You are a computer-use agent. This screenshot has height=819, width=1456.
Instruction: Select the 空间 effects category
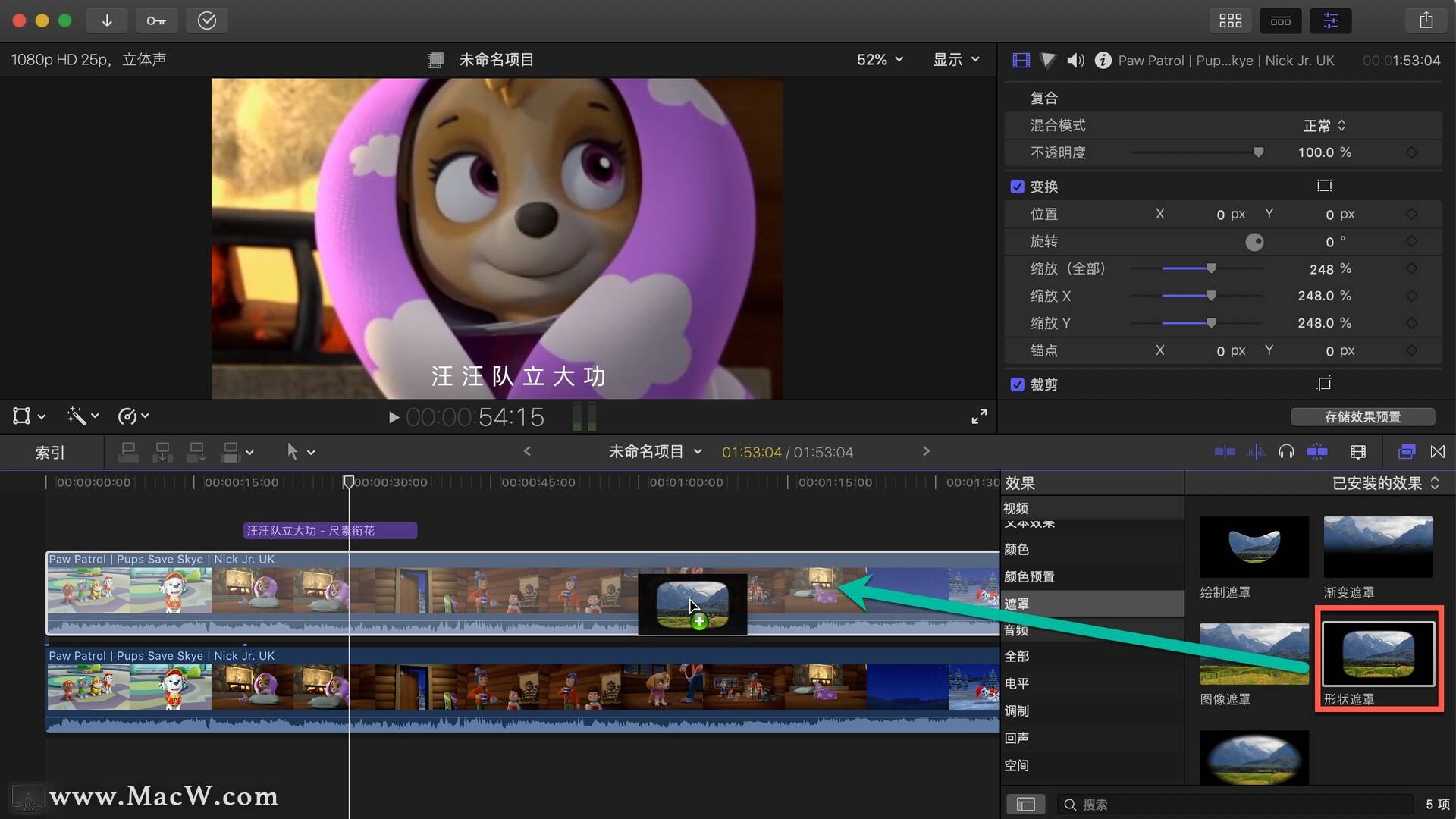click(1092, 765)
